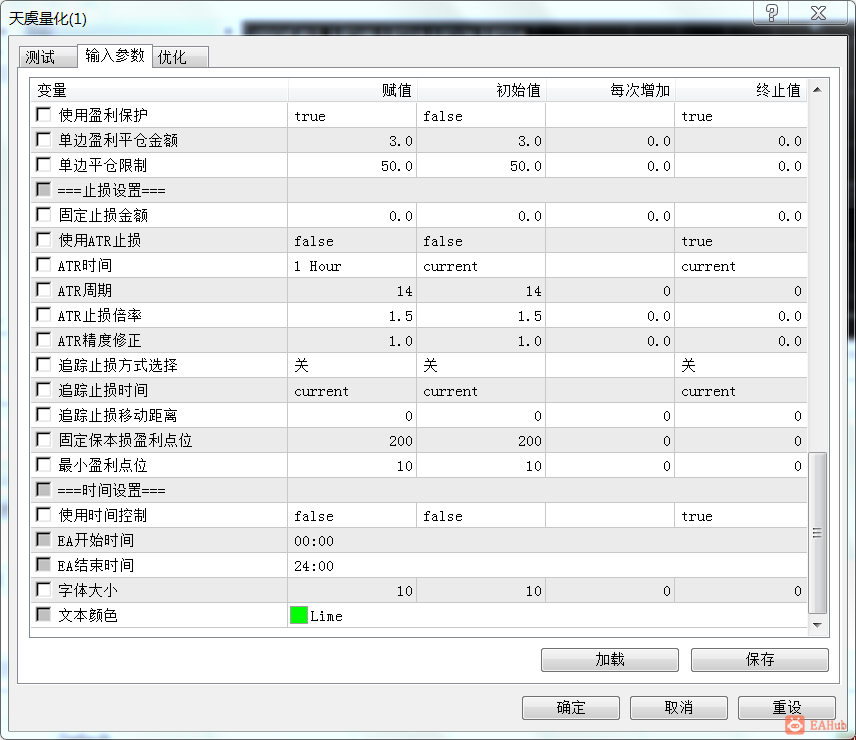Screen dimensions: 856x740
Task: Toggle the 固定止损金额 checkbox
Action: (44, 214)
